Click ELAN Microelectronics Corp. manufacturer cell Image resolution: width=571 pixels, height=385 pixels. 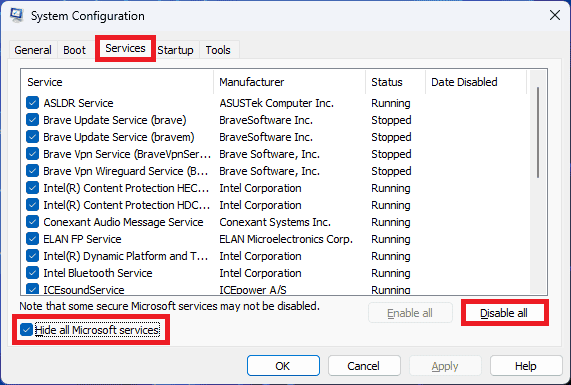point(286,239)
